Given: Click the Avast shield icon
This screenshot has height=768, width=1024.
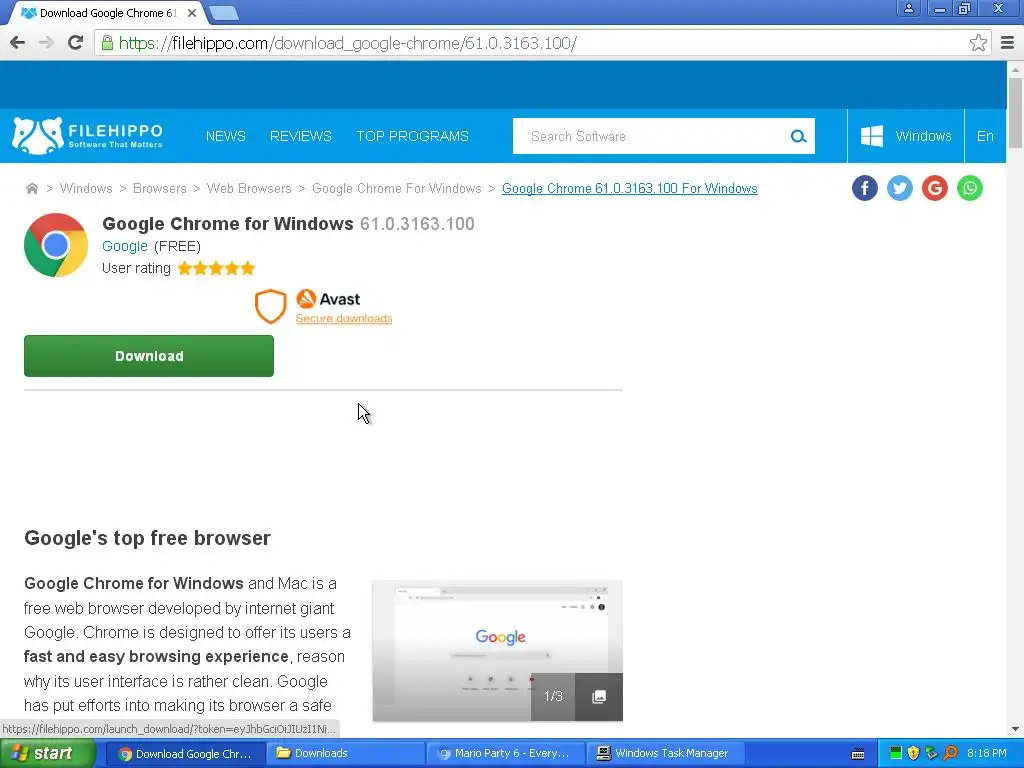Looking at the screenshot, I should (x=270, y=306).
